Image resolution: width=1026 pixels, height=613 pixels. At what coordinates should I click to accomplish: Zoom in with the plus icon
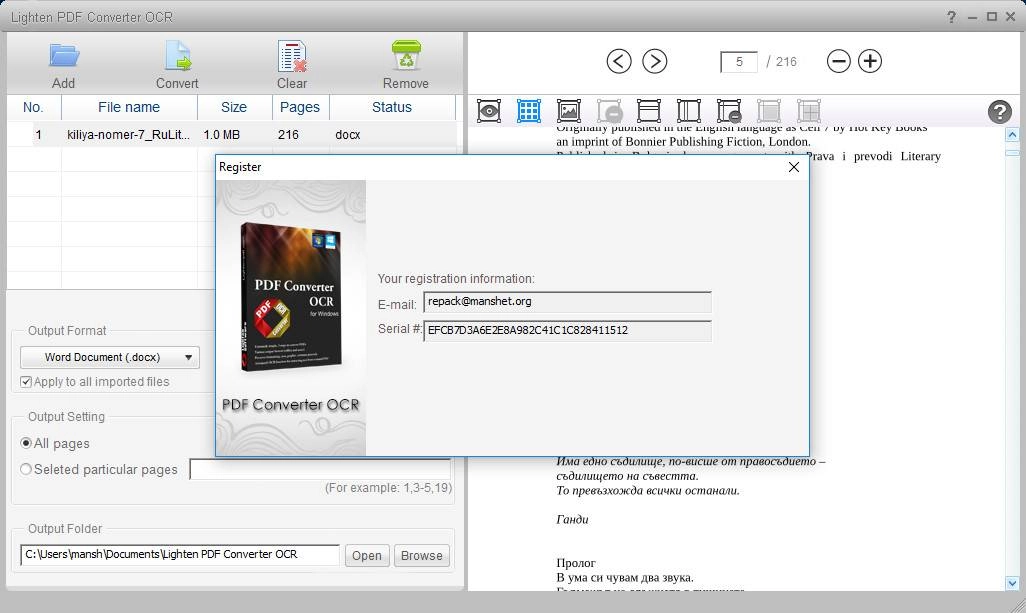(870, 61)
